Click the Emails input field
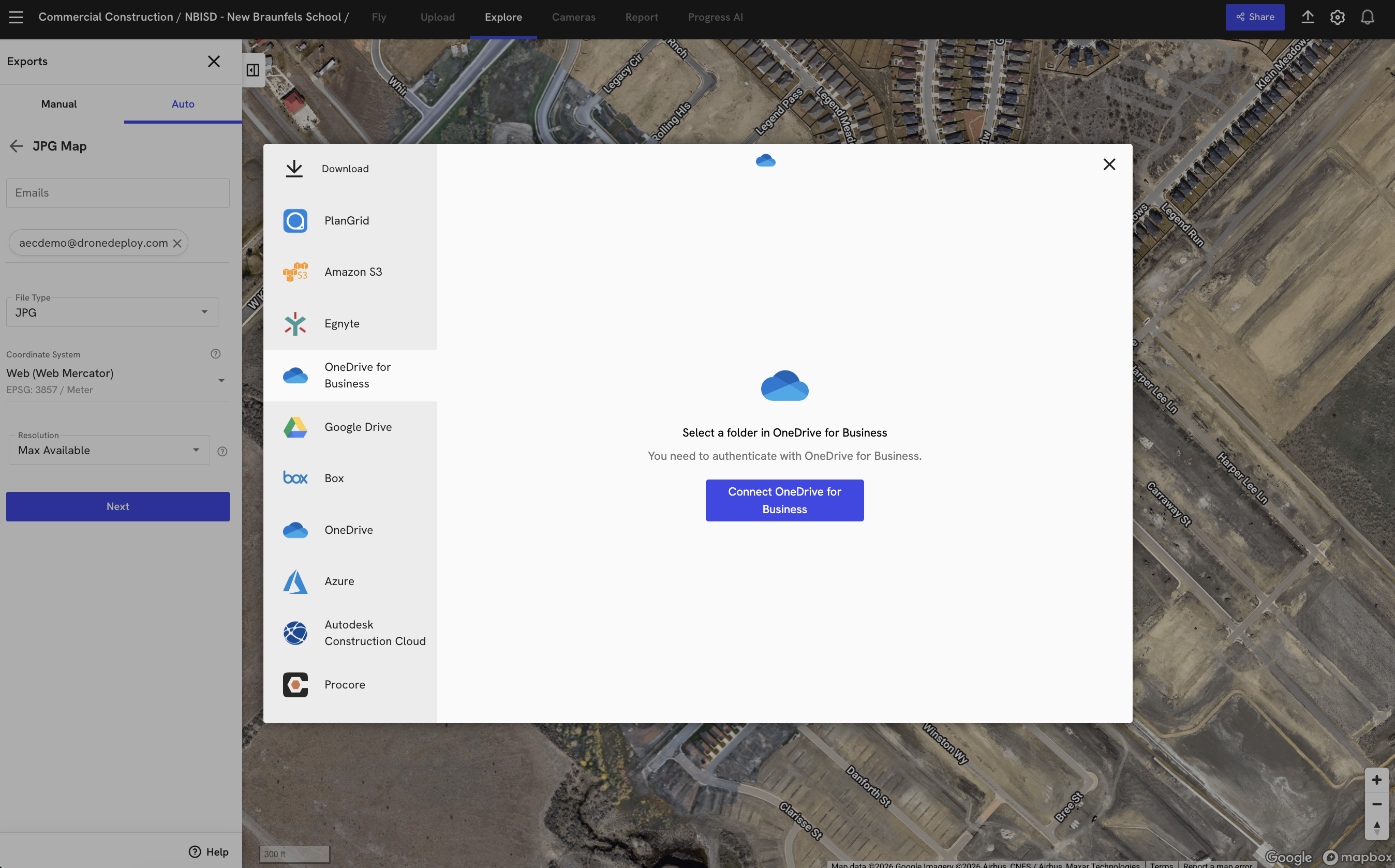This screenshot has width=1395, height=868. click(117, 193)
